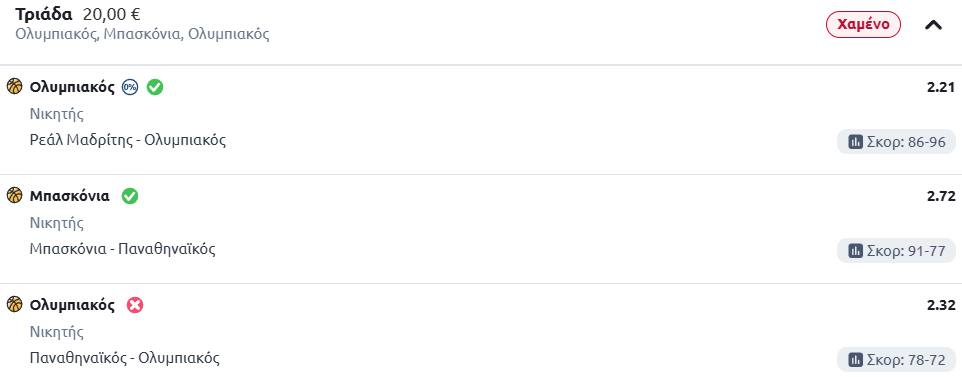Click the green checkmark next to Μπασκόνια
This screenshot has width=962, height=377.
click(x=130, y=196)
